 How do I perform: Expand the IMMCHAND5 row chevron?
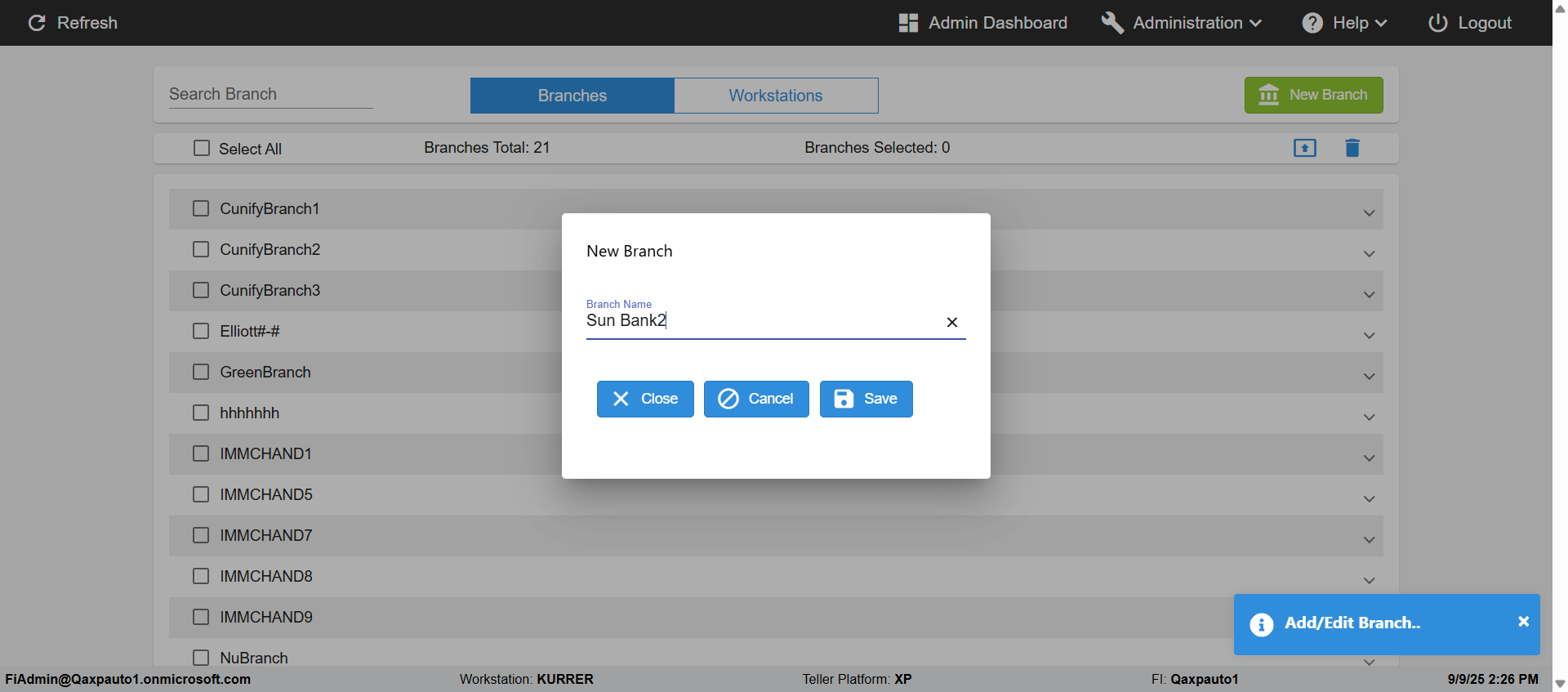coord(1370,499)
